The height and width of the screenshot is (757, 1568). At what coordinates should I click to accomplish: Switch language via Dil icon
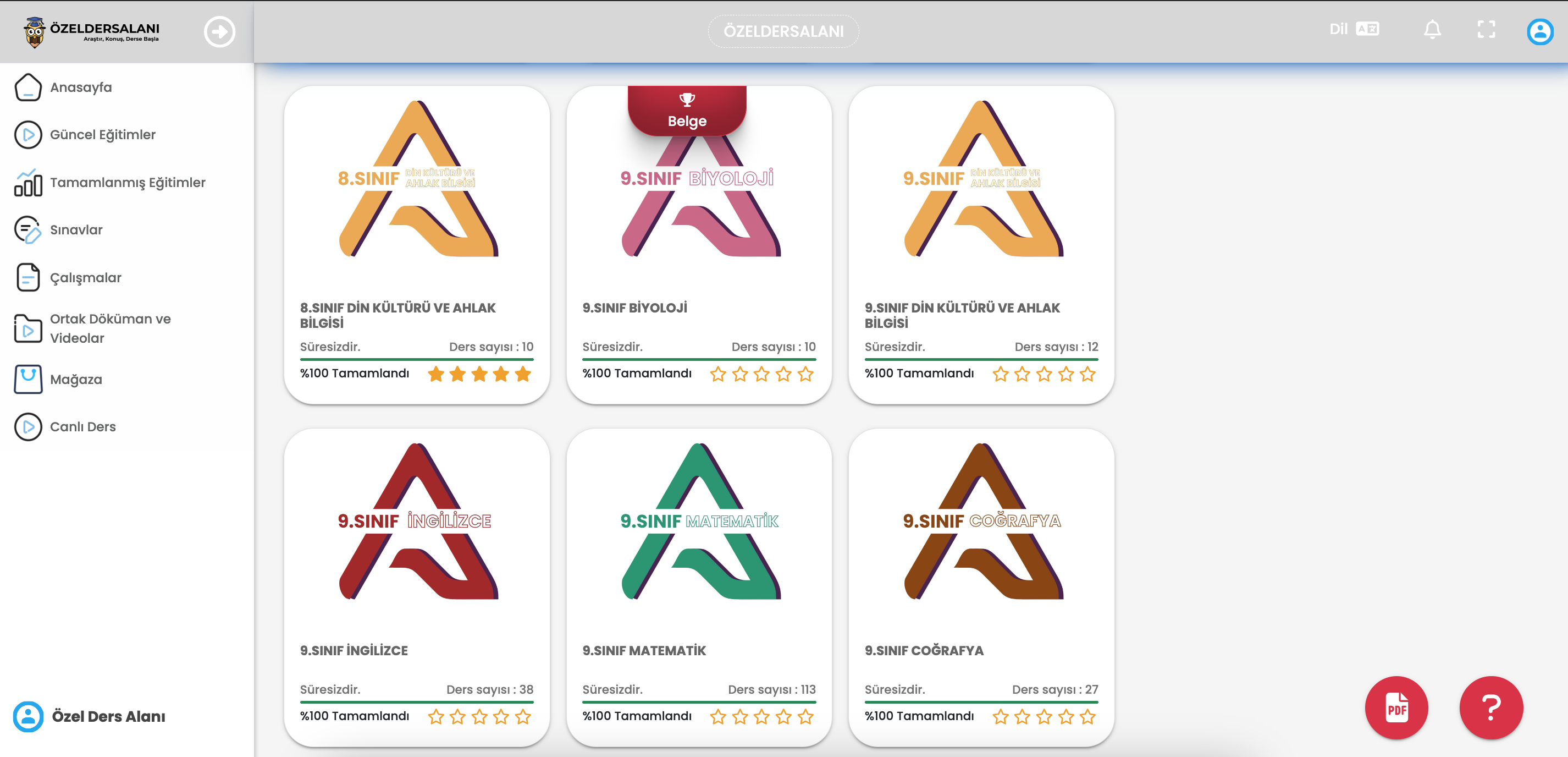(1367, 29)
